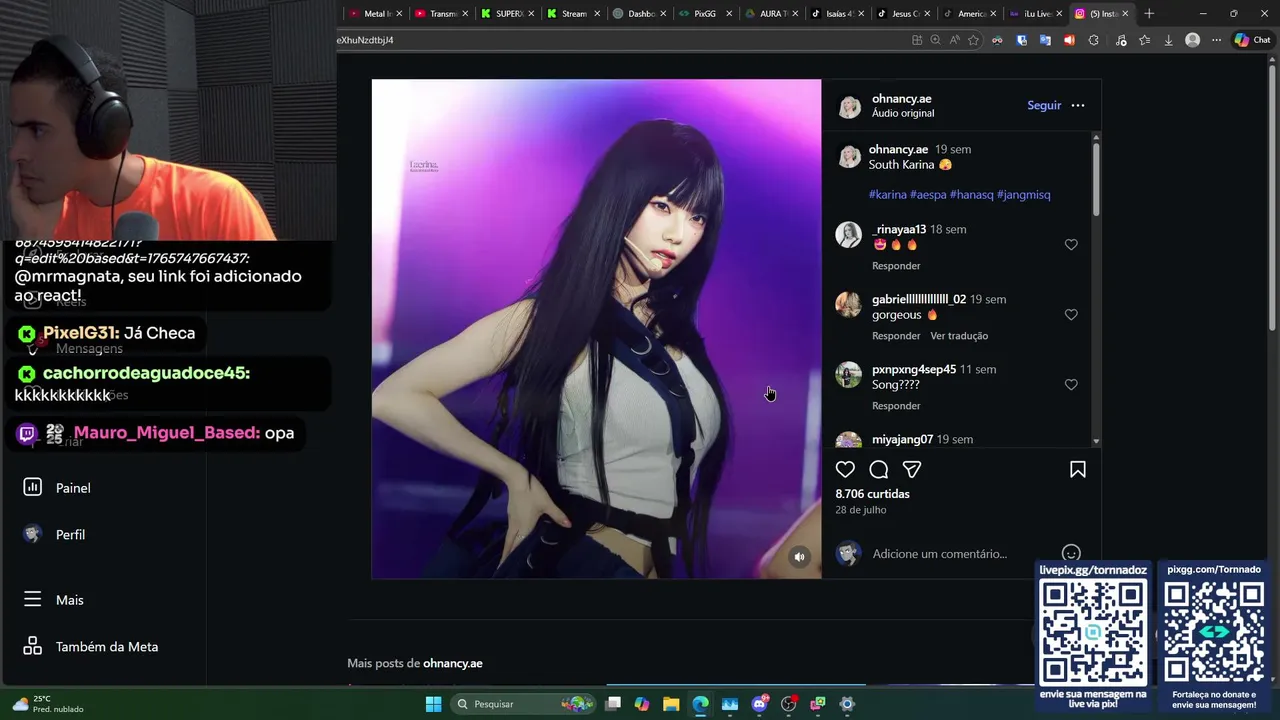This screenshot has height=720, width=1280.
Task: Open the emoji picker in the comment box
Action: [1071, 553]
